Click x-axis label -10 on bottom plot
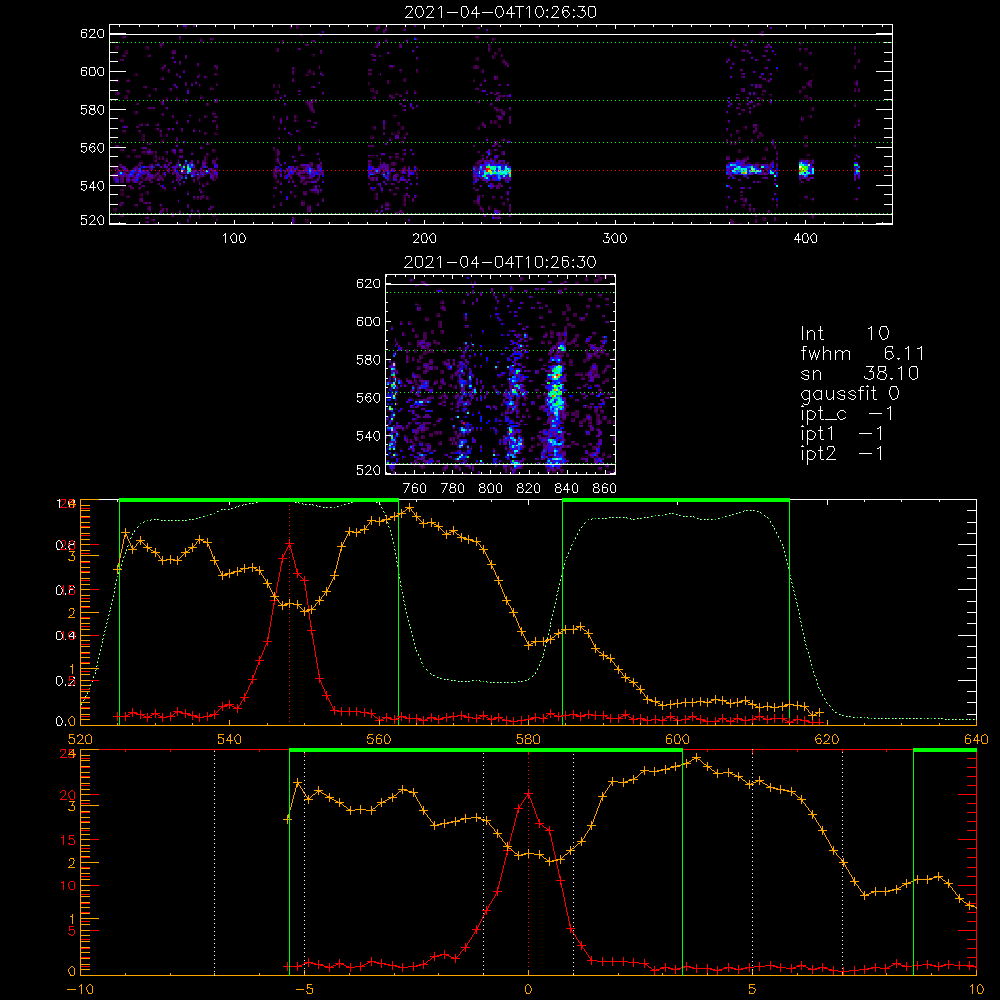 tap(78, 990)
